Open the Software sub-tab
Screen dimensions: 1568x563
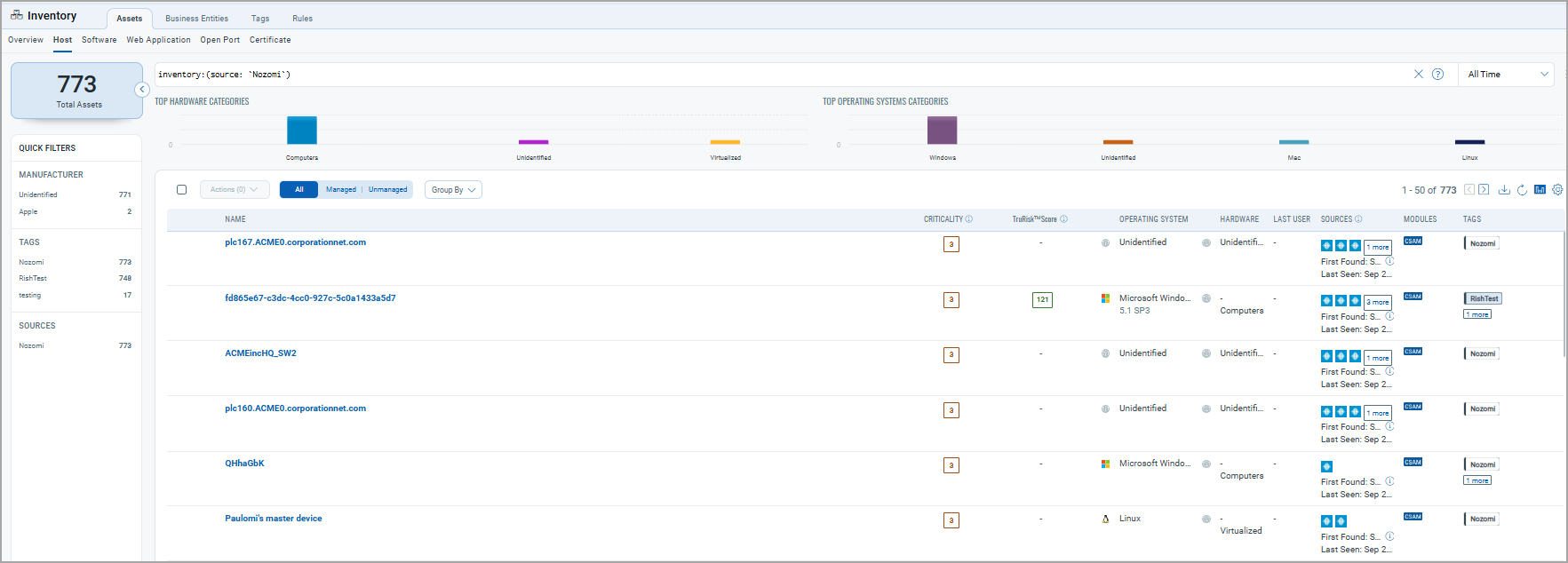99,40
